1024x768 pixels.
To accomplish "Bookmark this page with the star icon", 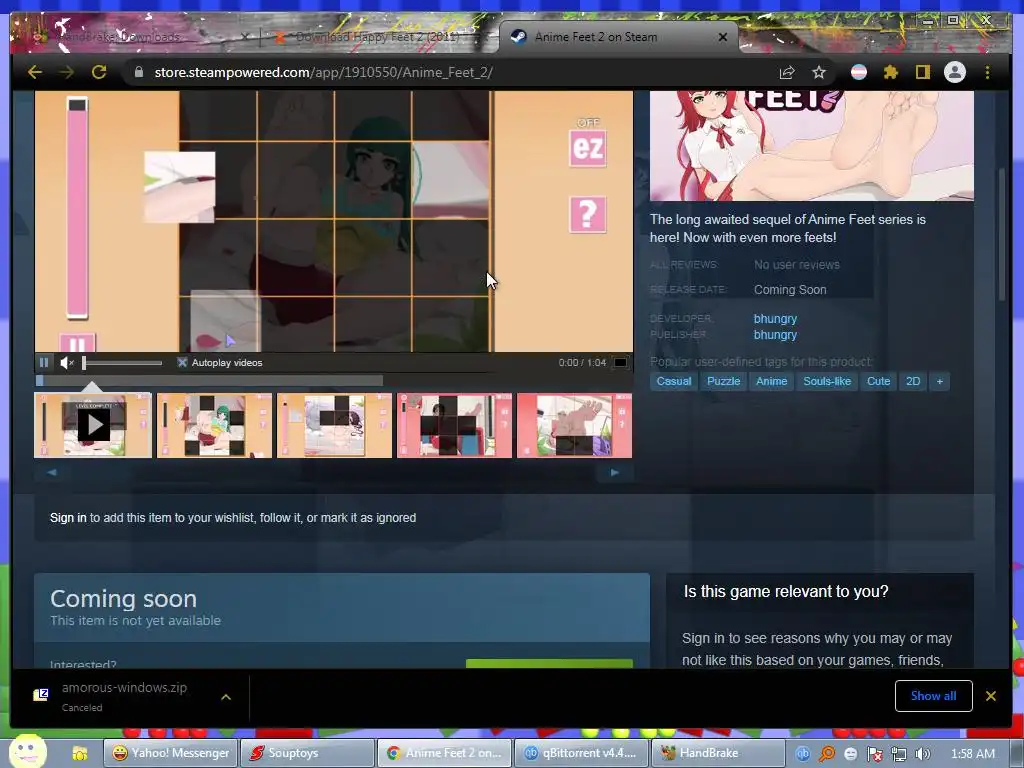I will [x=819, y=72].
